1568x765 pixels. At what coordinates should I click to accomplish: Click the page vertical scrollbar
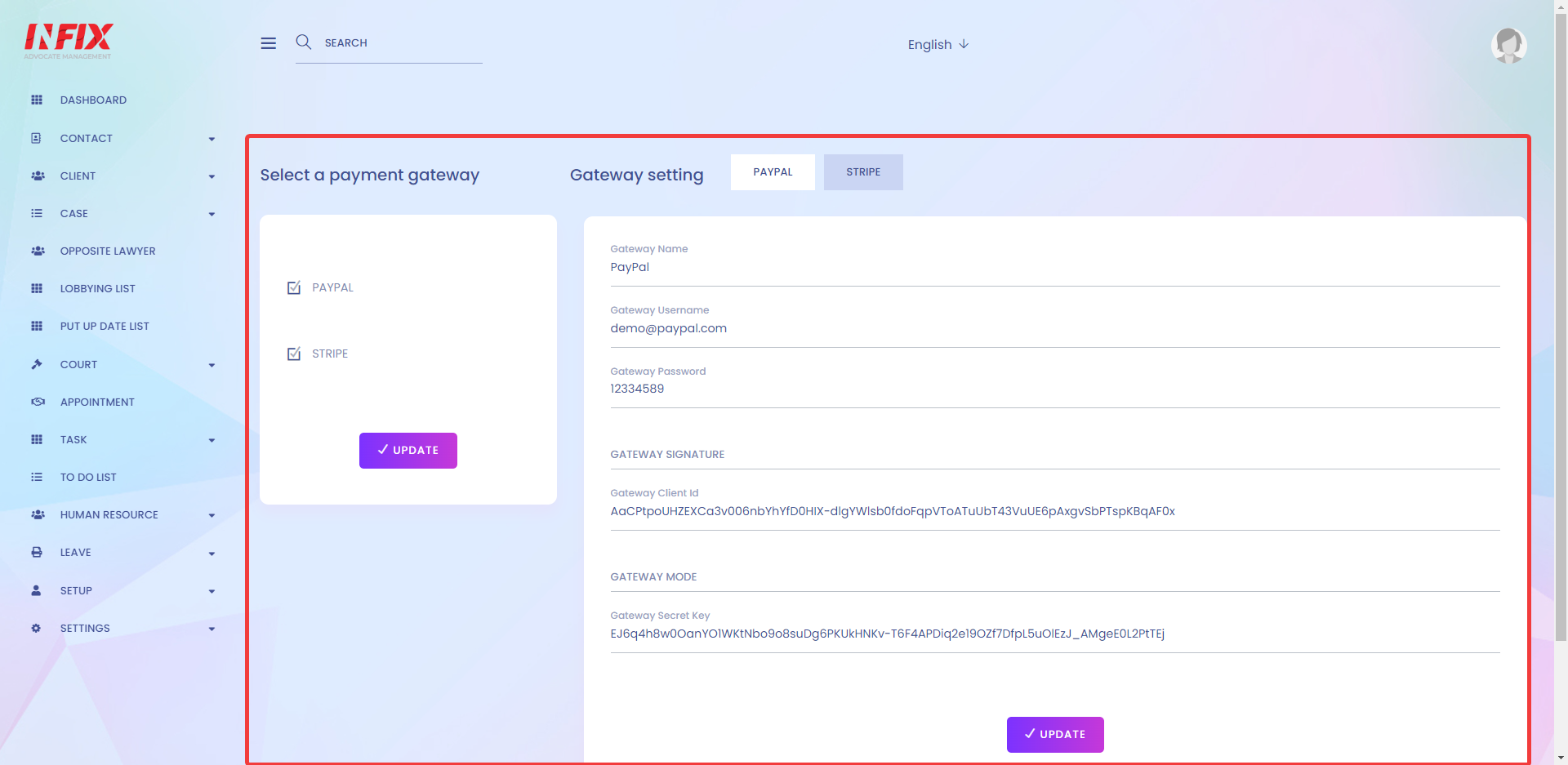[1561, 327]
